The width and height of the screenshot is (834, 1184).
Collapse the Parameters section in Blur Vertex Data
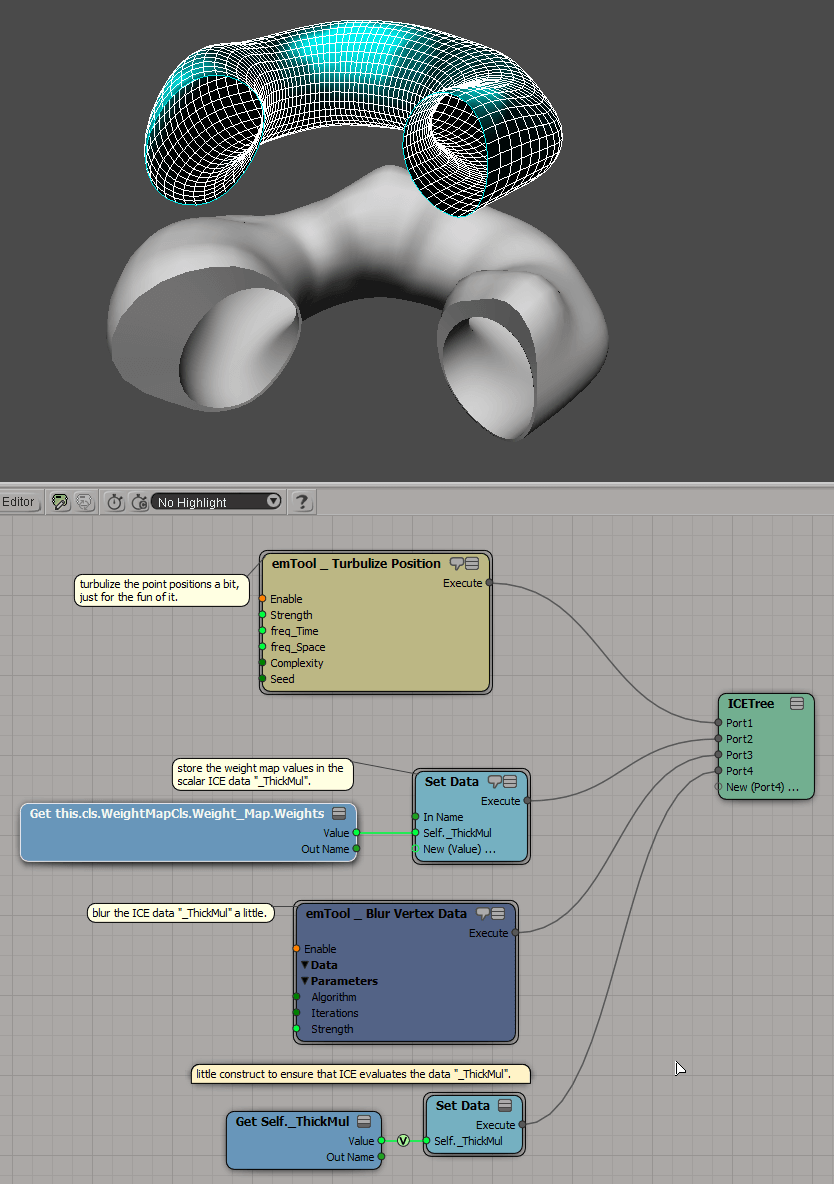pos(305,981)
